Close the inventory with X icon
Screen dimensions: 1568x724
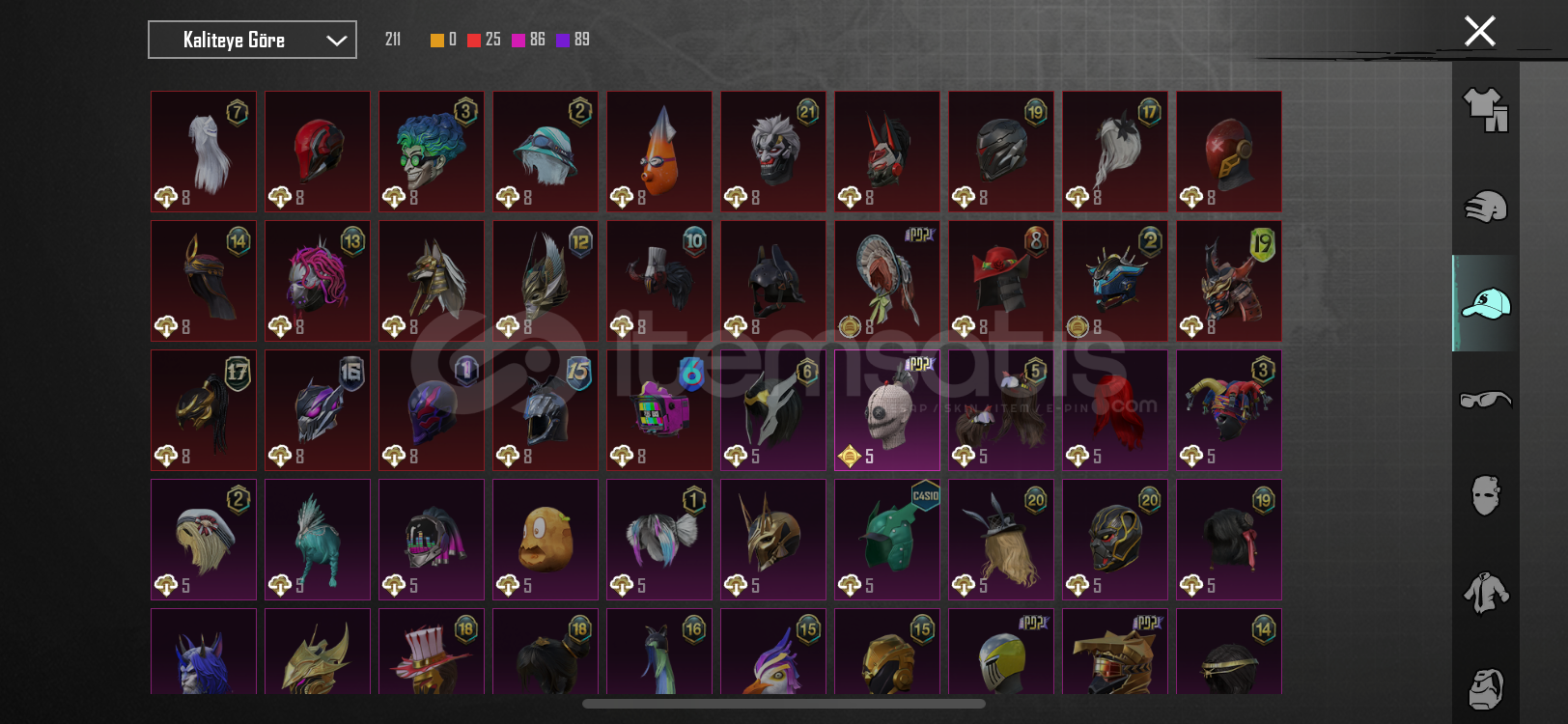click(x=1479, y=31)
